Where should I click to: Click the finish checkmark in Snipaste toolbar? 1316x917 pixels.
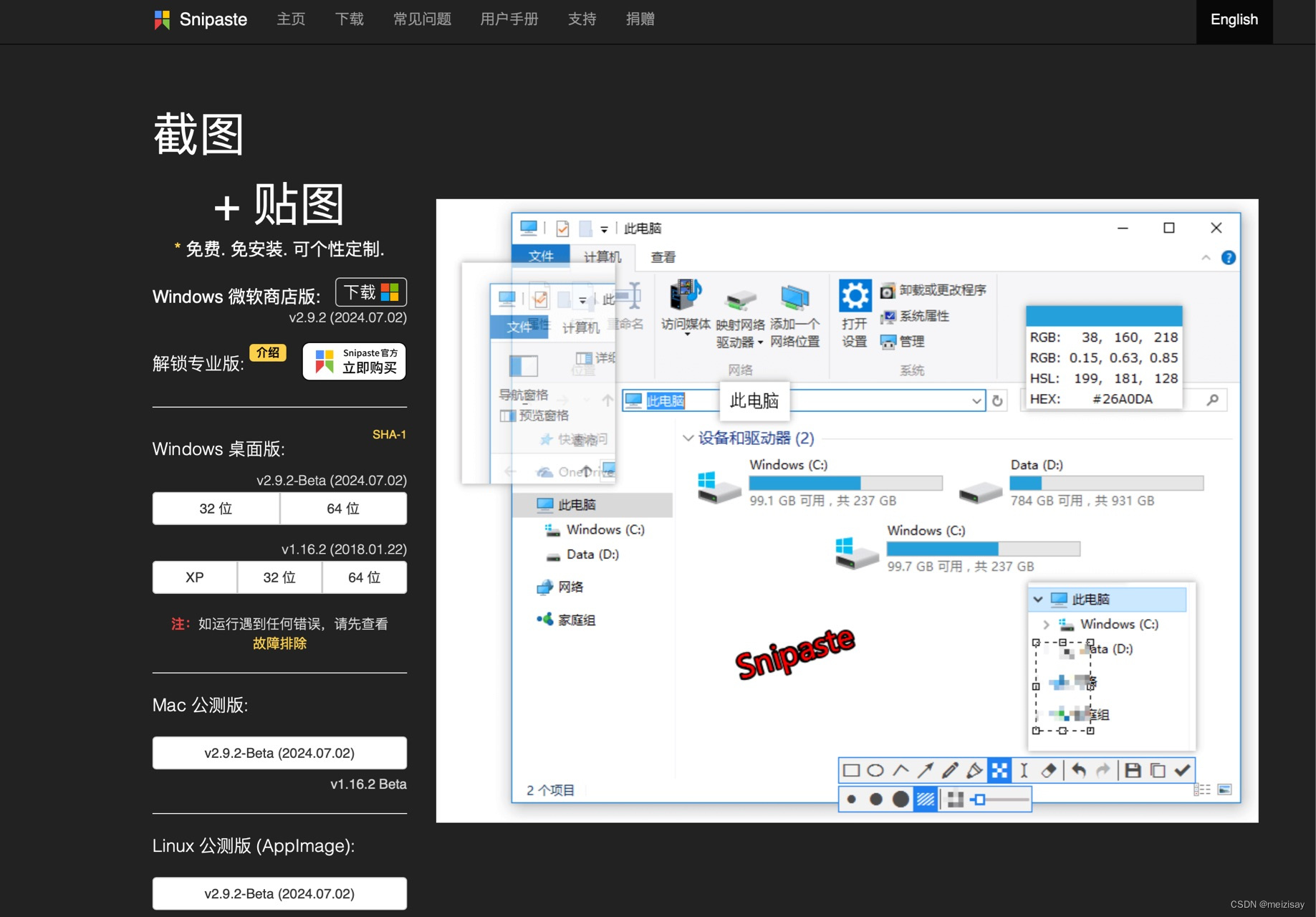pos(1182,770)
